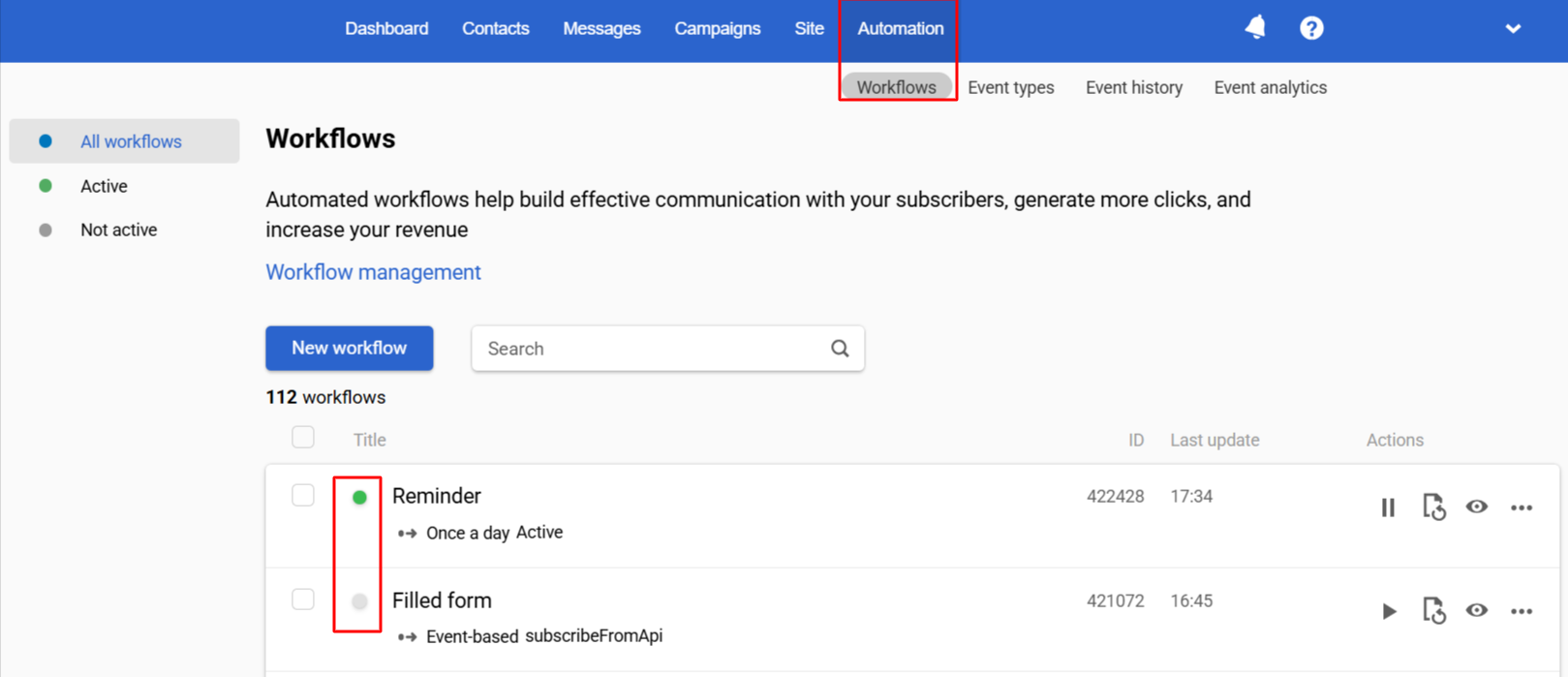The height and width of the screenshot is (677, 1568).
Task: Start the Filled form workflow
Action: (1389, 611)
